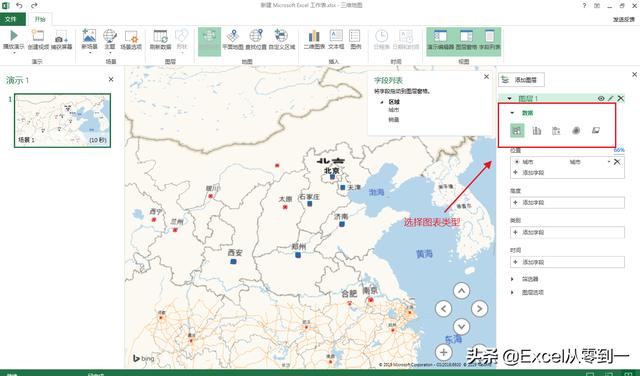Rename Layer 1 with the pencil icon

click(x=611, y=98)
